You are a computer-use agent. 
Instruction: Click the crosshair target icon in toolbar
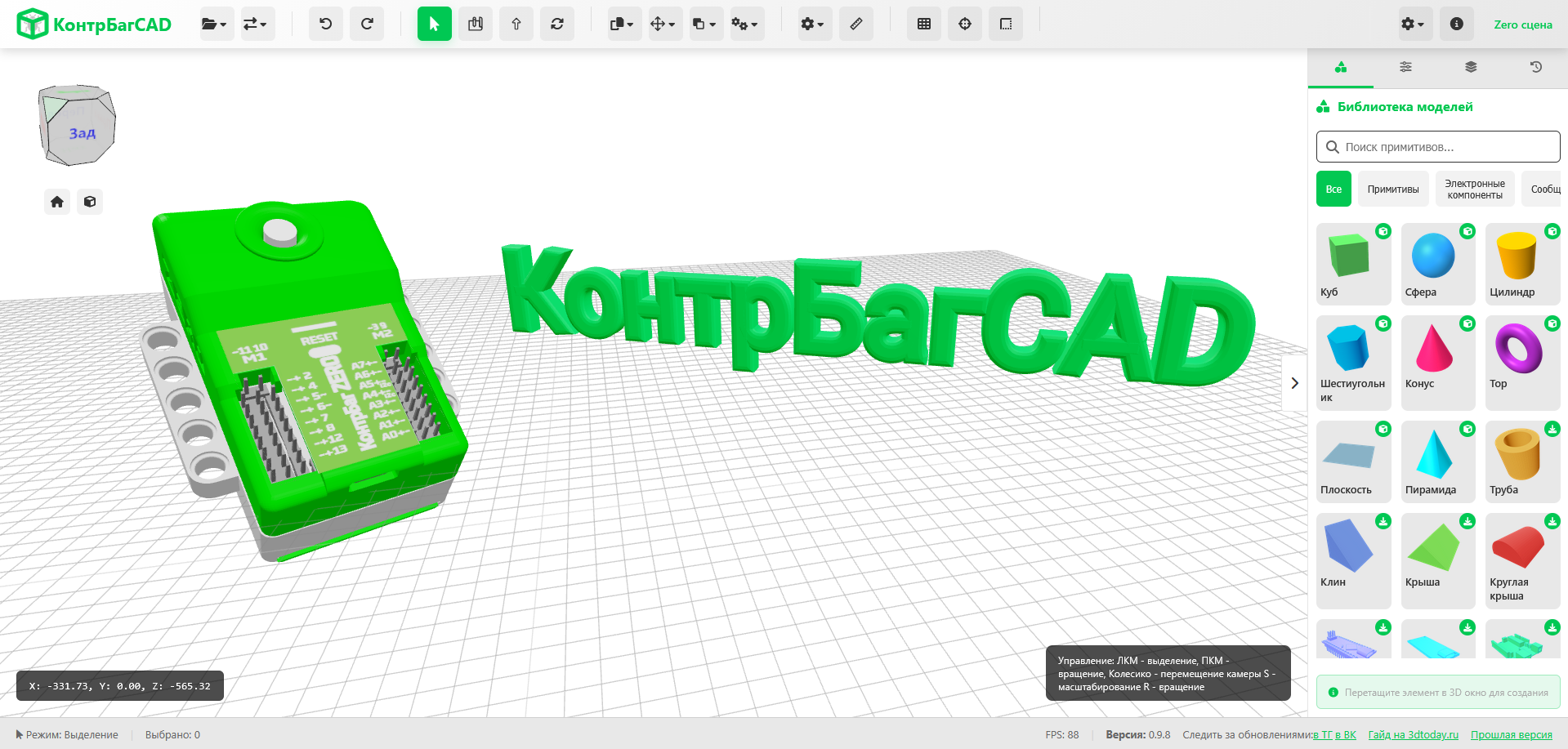tap(964, 24)
